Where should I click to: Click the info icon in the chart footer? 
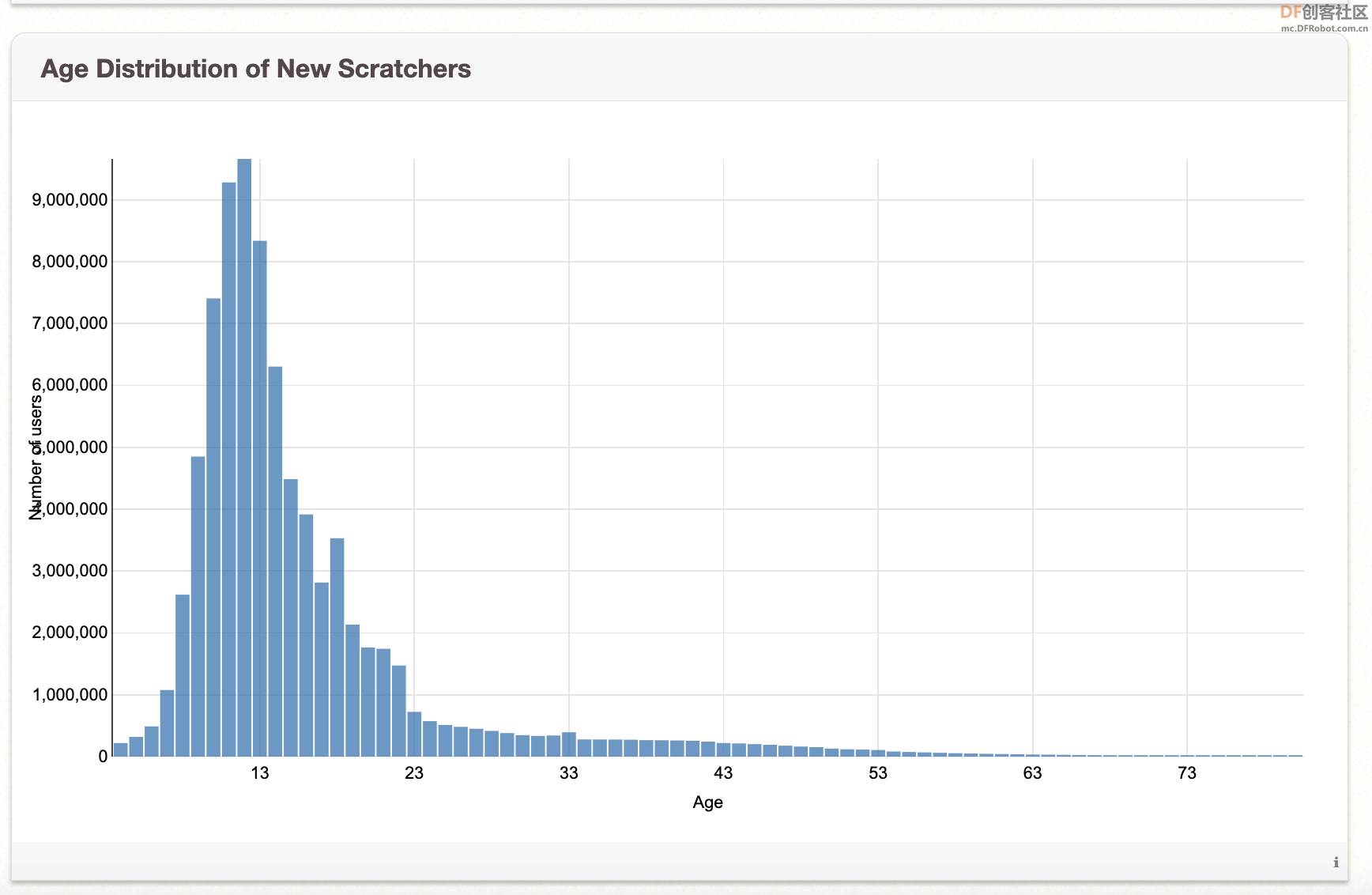click(x=1336, y=863)
